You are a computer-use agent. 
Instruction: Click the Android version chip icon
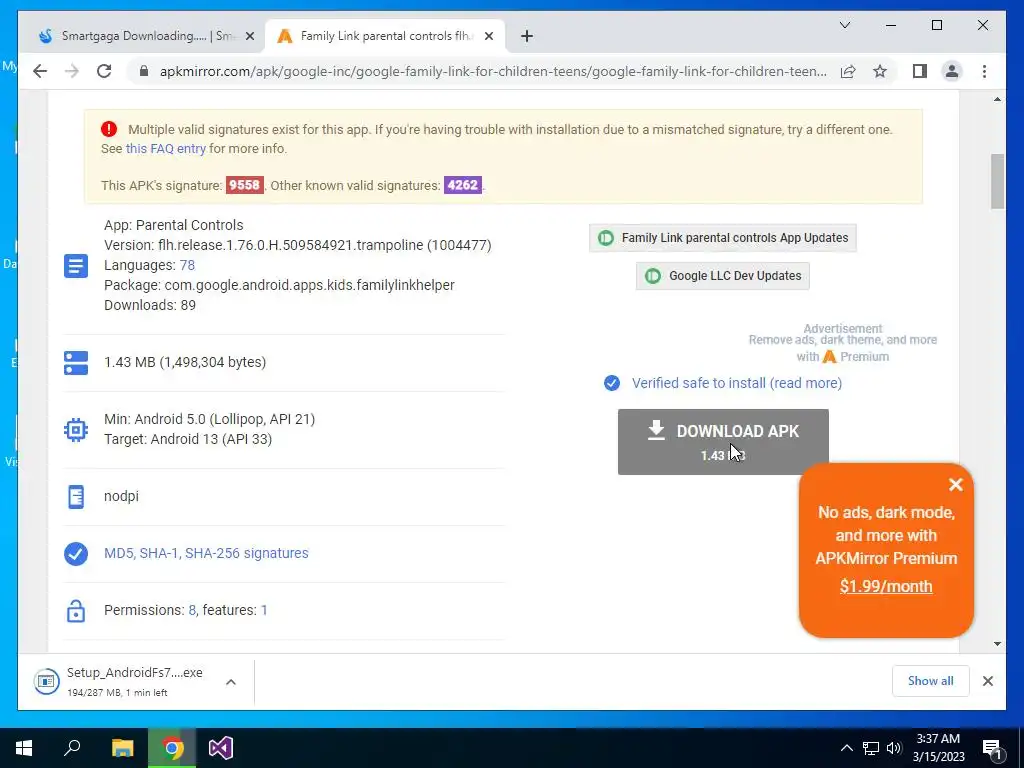click(76, 430)
